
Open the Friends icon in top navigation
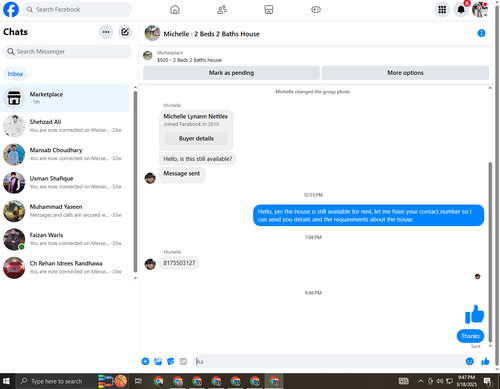[x=222, y=10]
